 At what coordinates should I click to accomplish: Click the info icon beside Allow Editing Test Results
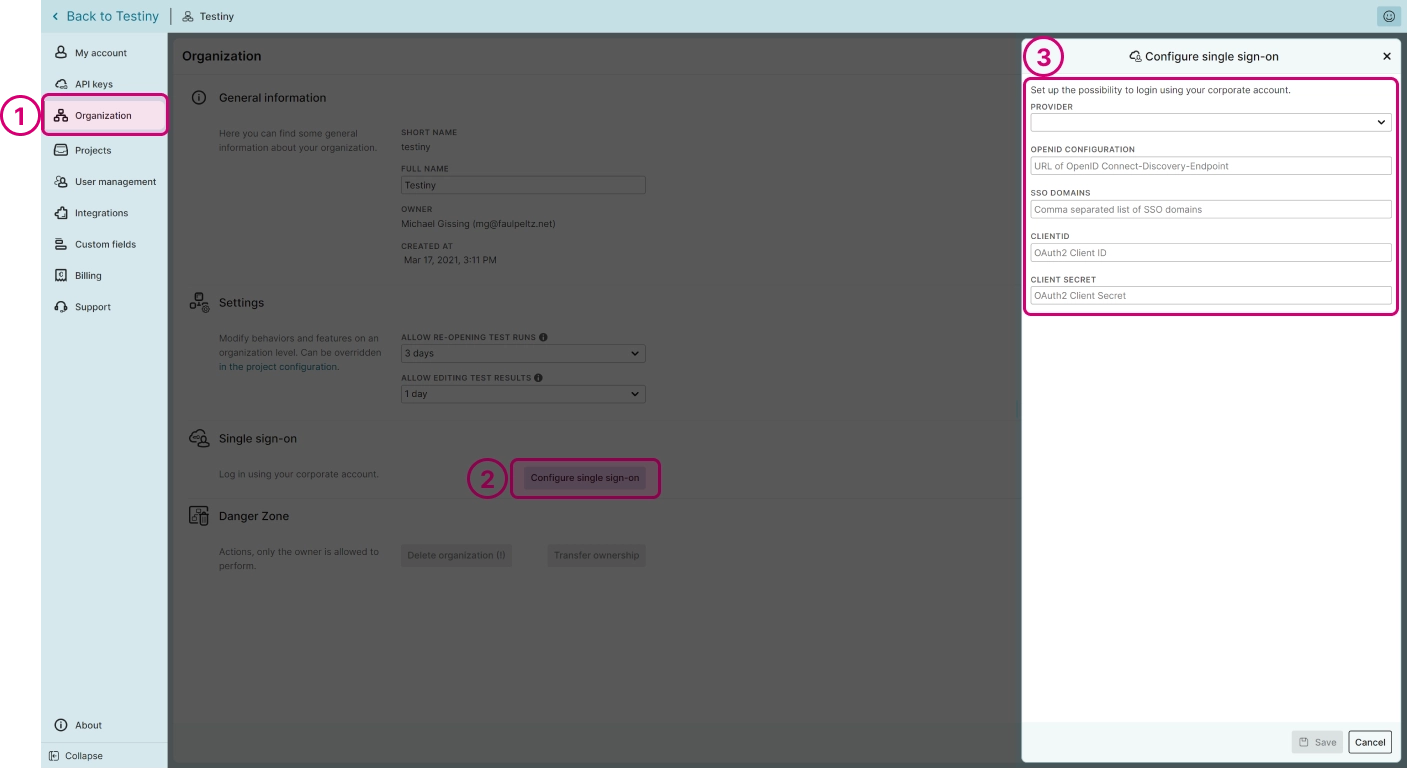coord(538,378)
